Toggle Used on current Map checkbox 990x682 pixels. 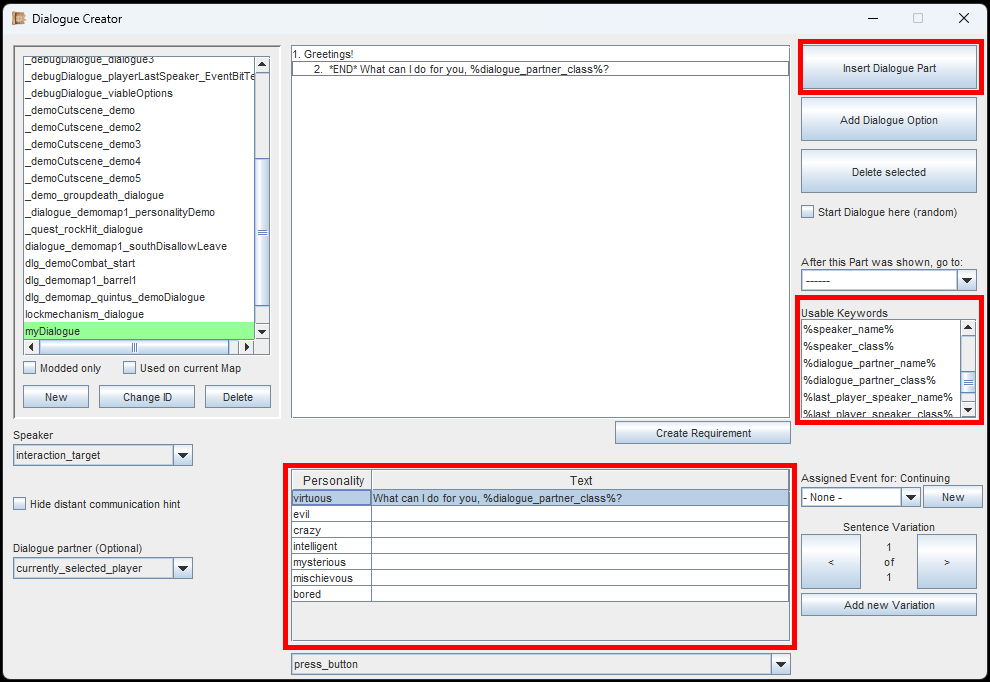pos(130,368)
